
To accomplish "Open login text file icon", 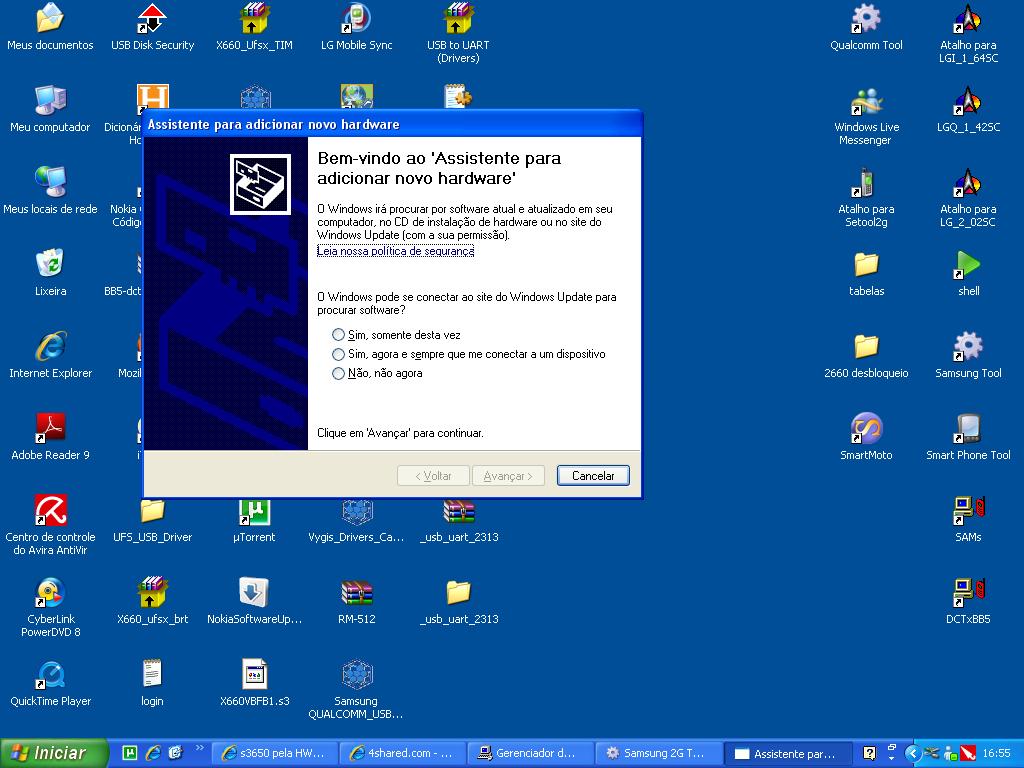I will coord(152,683).
